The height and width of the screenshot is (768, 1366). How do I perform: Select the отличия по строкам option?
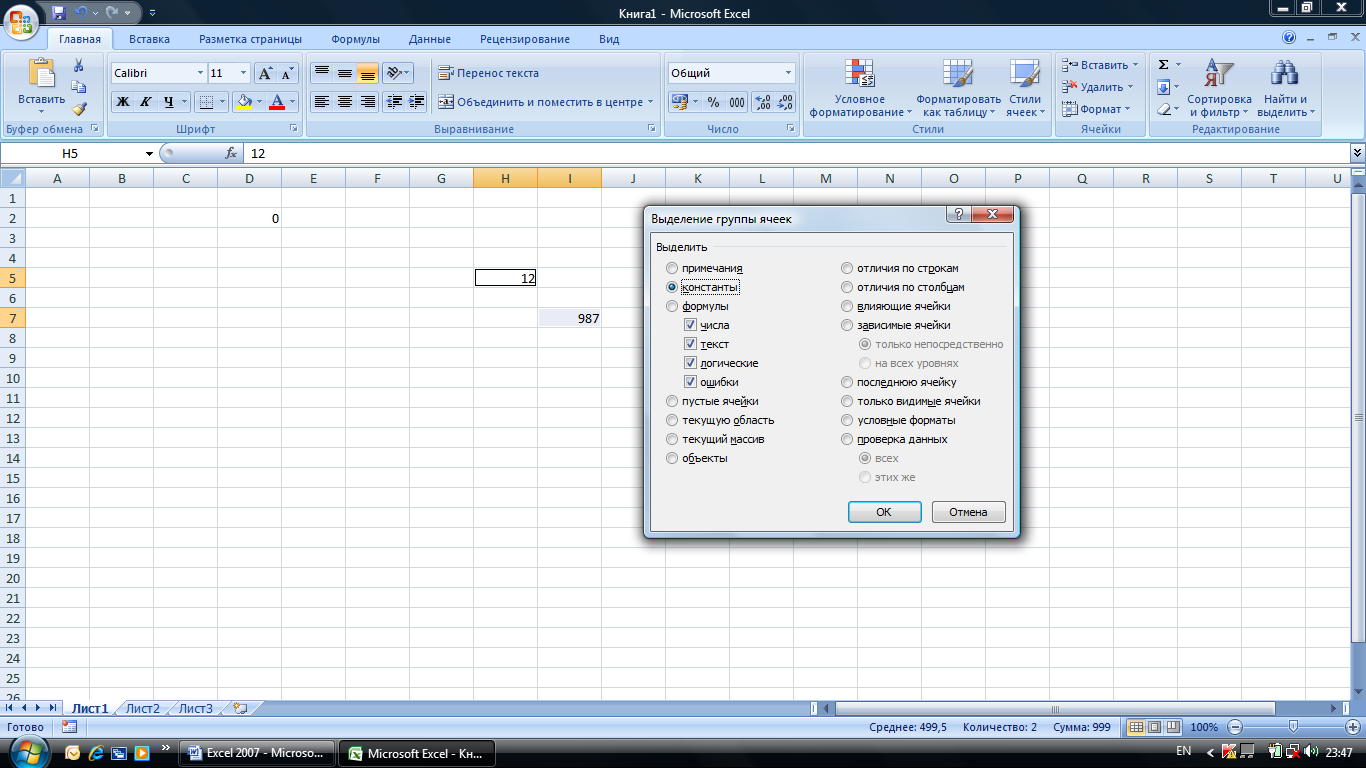tap(847, 268)
